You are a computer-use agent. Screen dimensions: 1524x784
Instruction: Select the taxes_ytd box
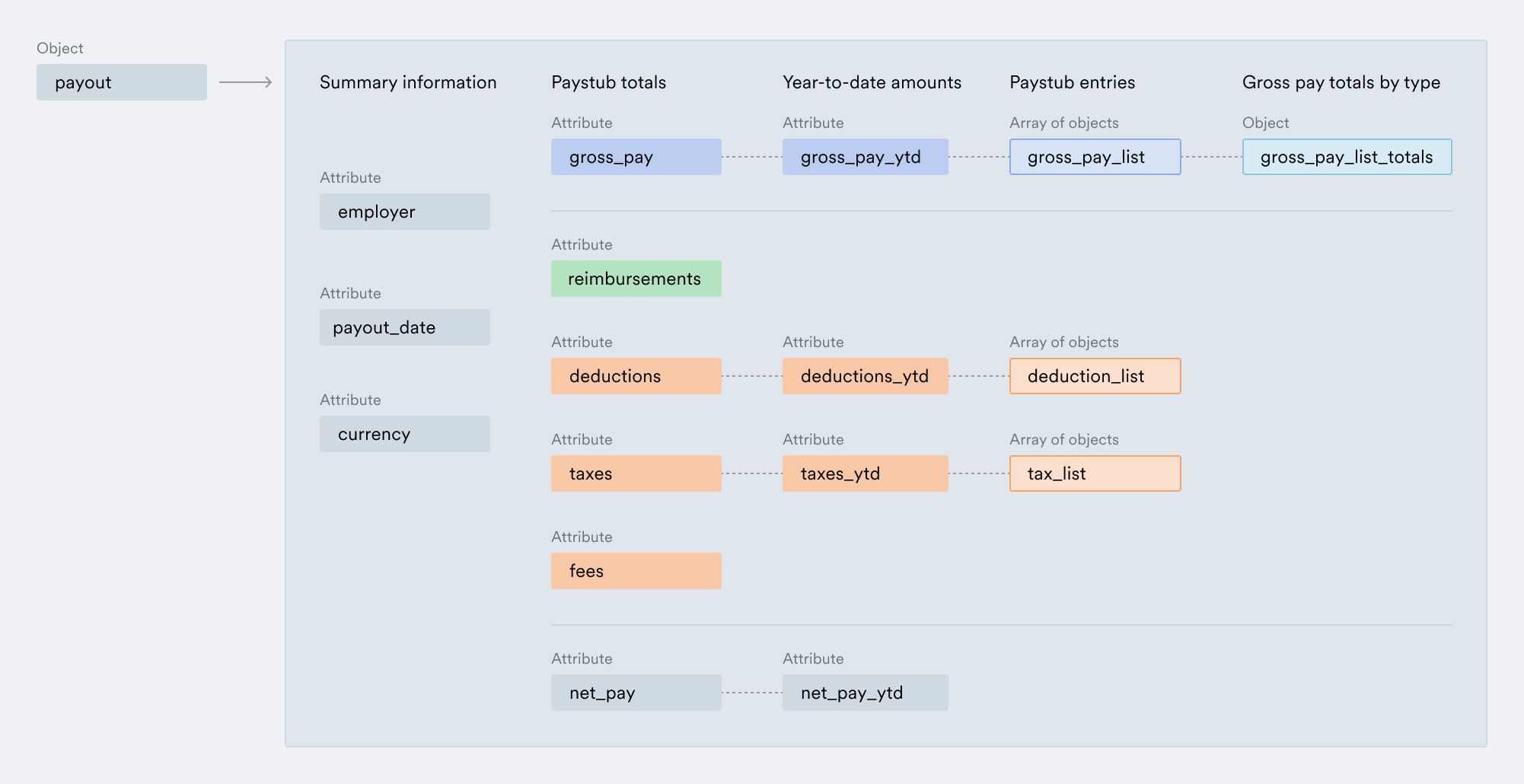pyautogui.click(x=865, y=473)
